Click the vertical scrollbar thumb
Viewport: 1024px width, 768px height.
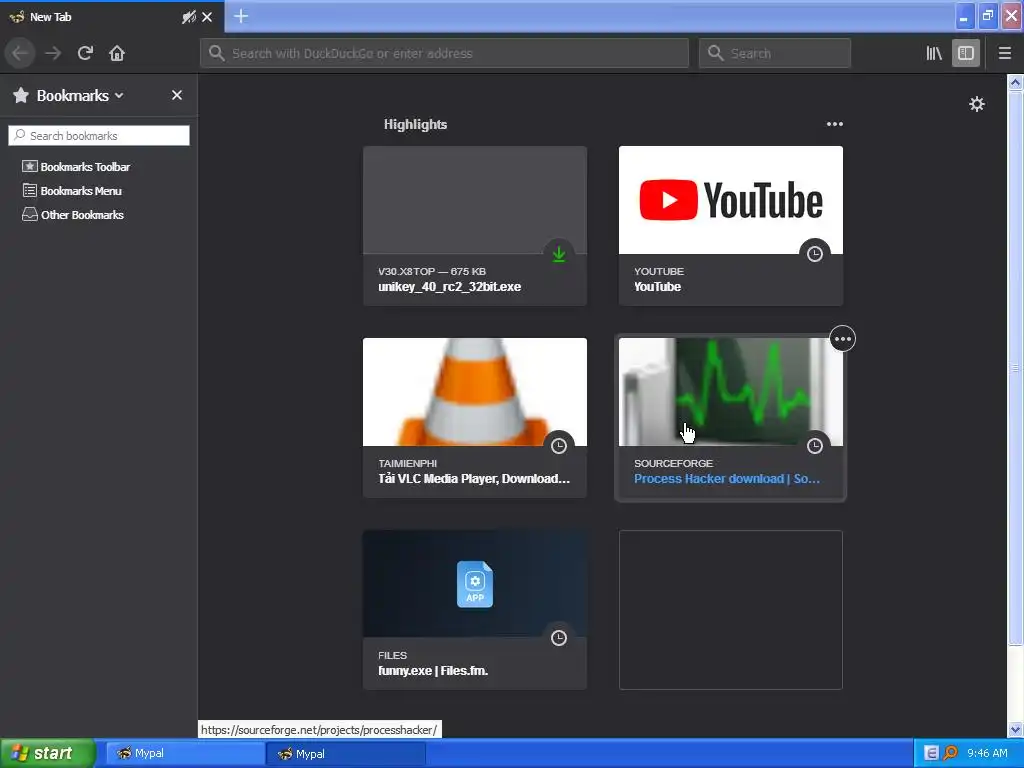point(1015,368)
